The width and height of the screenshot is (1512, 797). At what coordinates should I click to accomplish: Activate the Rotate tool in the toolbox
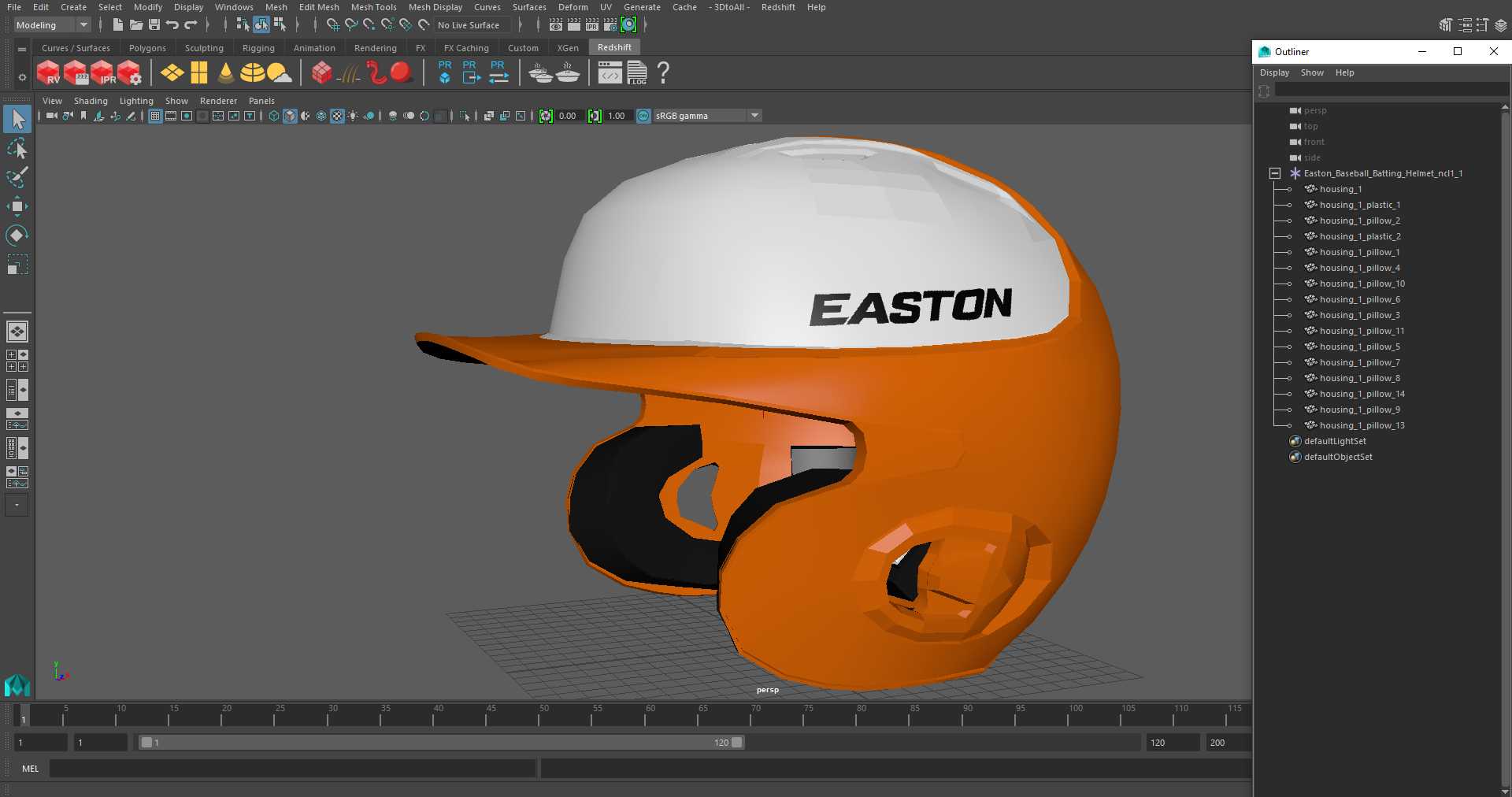17,235
